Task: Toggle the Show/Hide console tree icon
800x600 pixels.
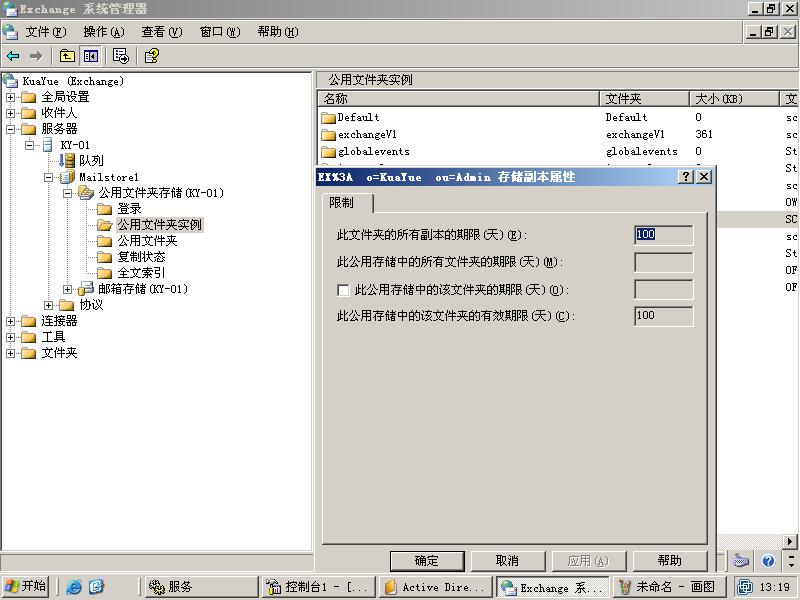Action: pos(91,56)
